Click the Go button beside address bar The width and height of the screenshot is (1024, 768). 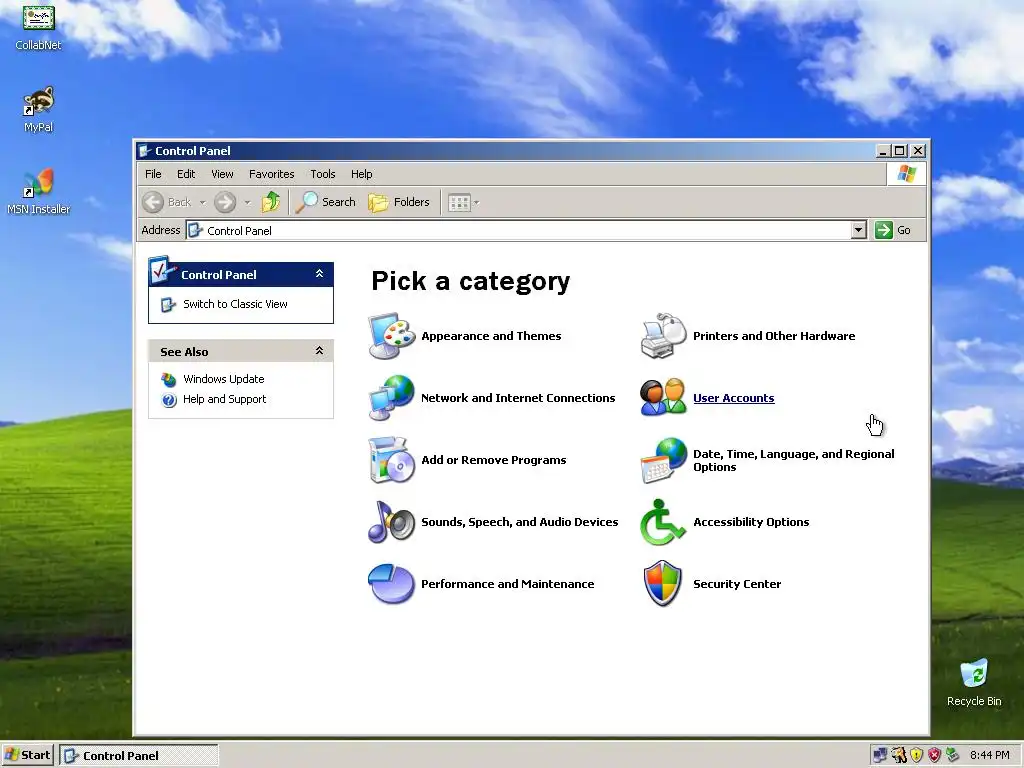(x=893, y=230)
